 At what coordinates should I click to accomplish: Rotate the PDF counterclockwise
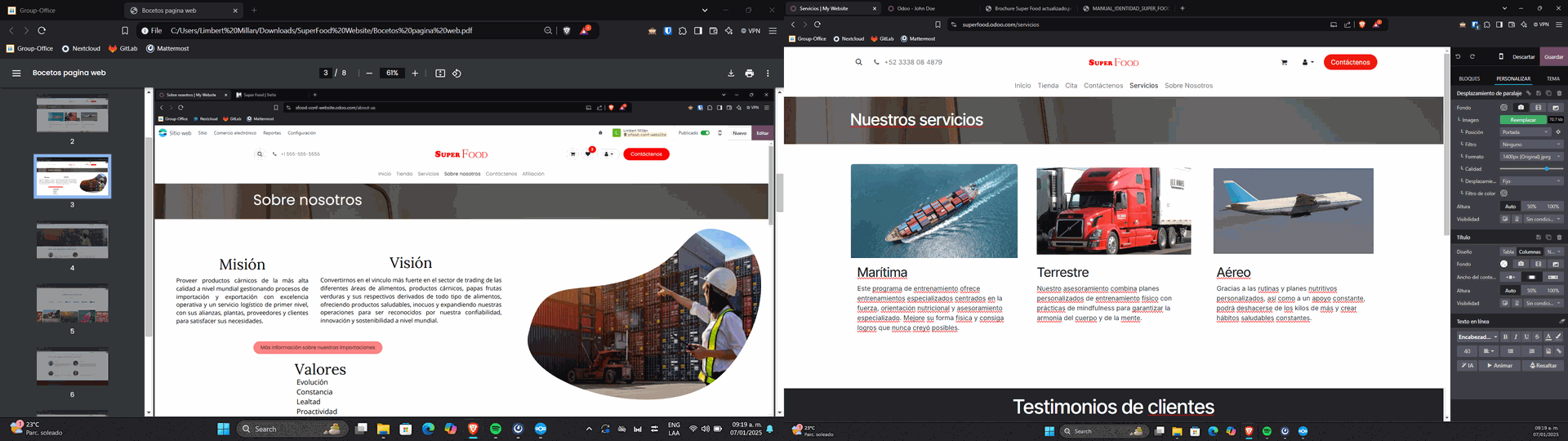[457, 73]
